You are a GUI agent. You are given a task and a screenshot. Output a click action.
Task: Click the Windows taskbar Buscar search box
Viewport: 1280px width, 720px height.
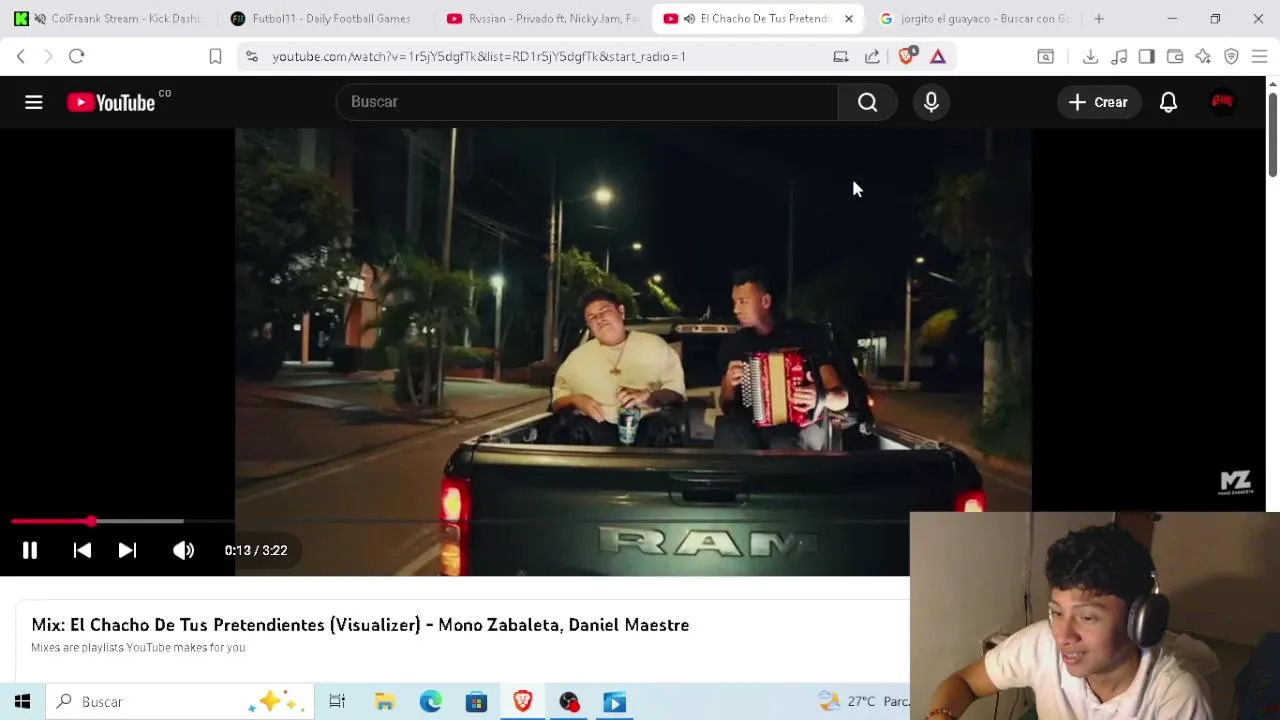180,702
